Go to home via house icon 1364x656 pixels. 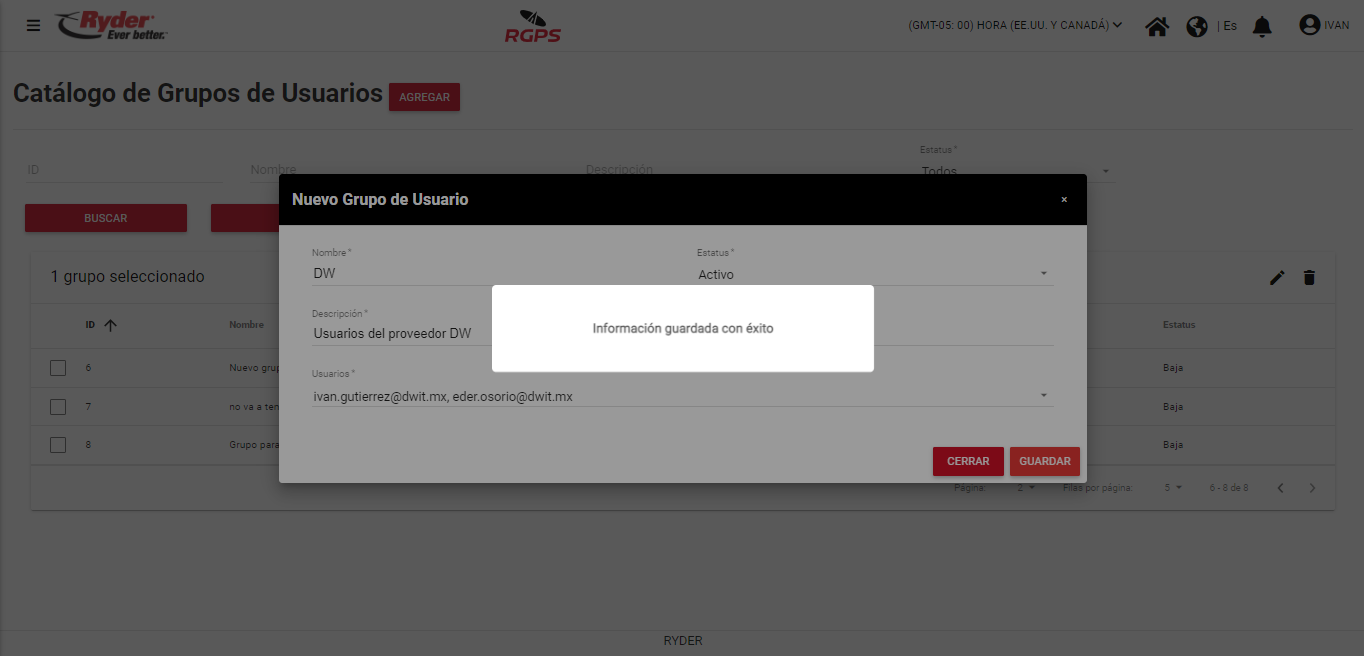1157,26
